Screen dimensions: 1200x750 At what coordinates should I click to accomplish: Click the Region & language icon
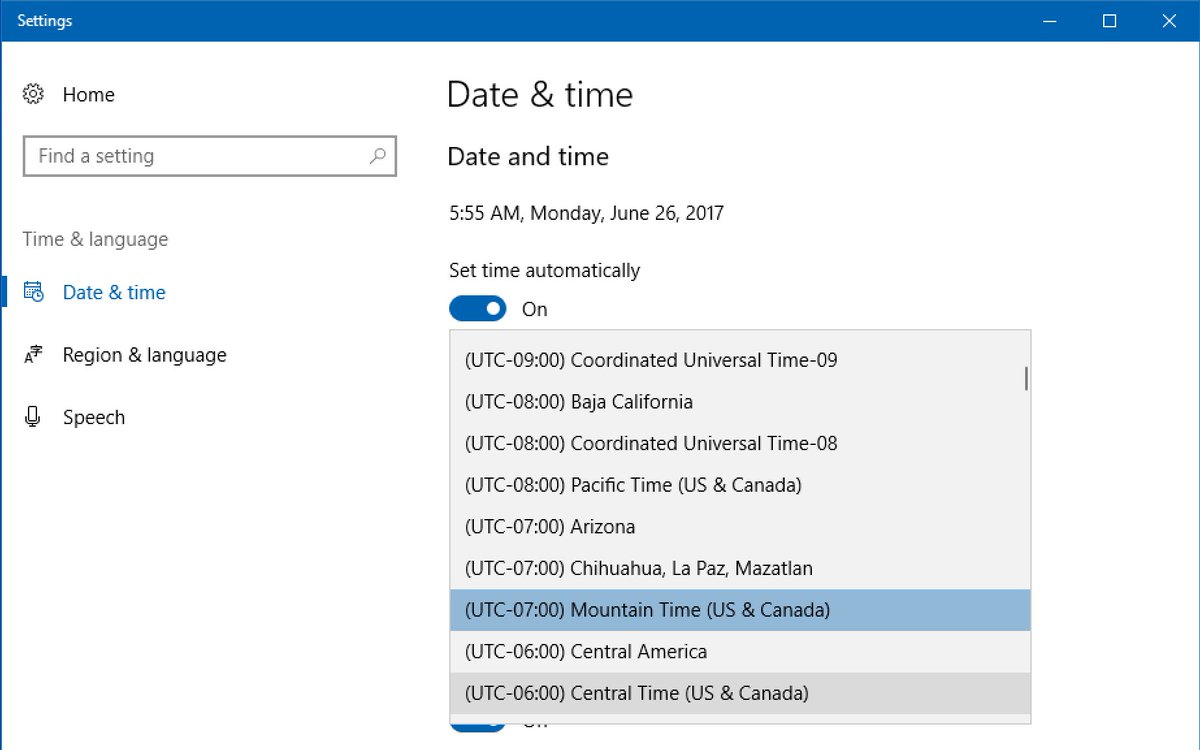(x=33, y=355)
